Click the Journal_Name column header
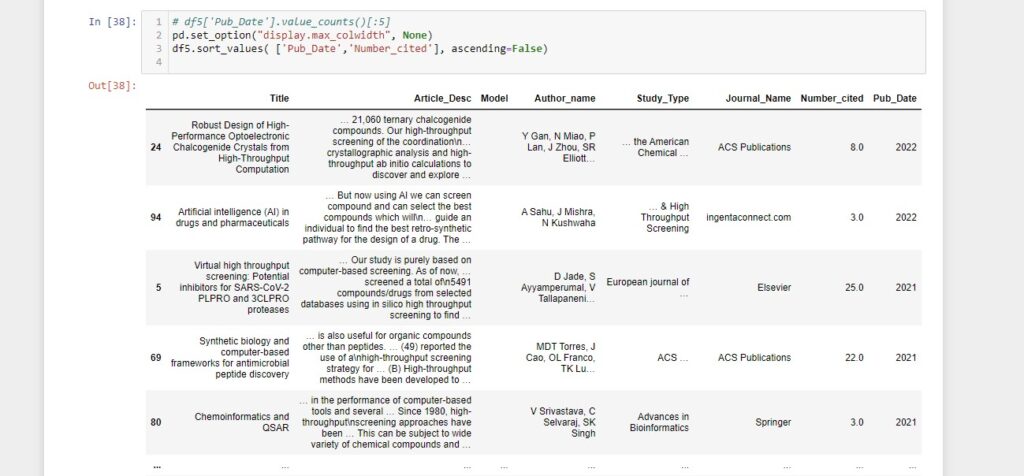This screenshot has height=476, width=1024. [748, 98]
